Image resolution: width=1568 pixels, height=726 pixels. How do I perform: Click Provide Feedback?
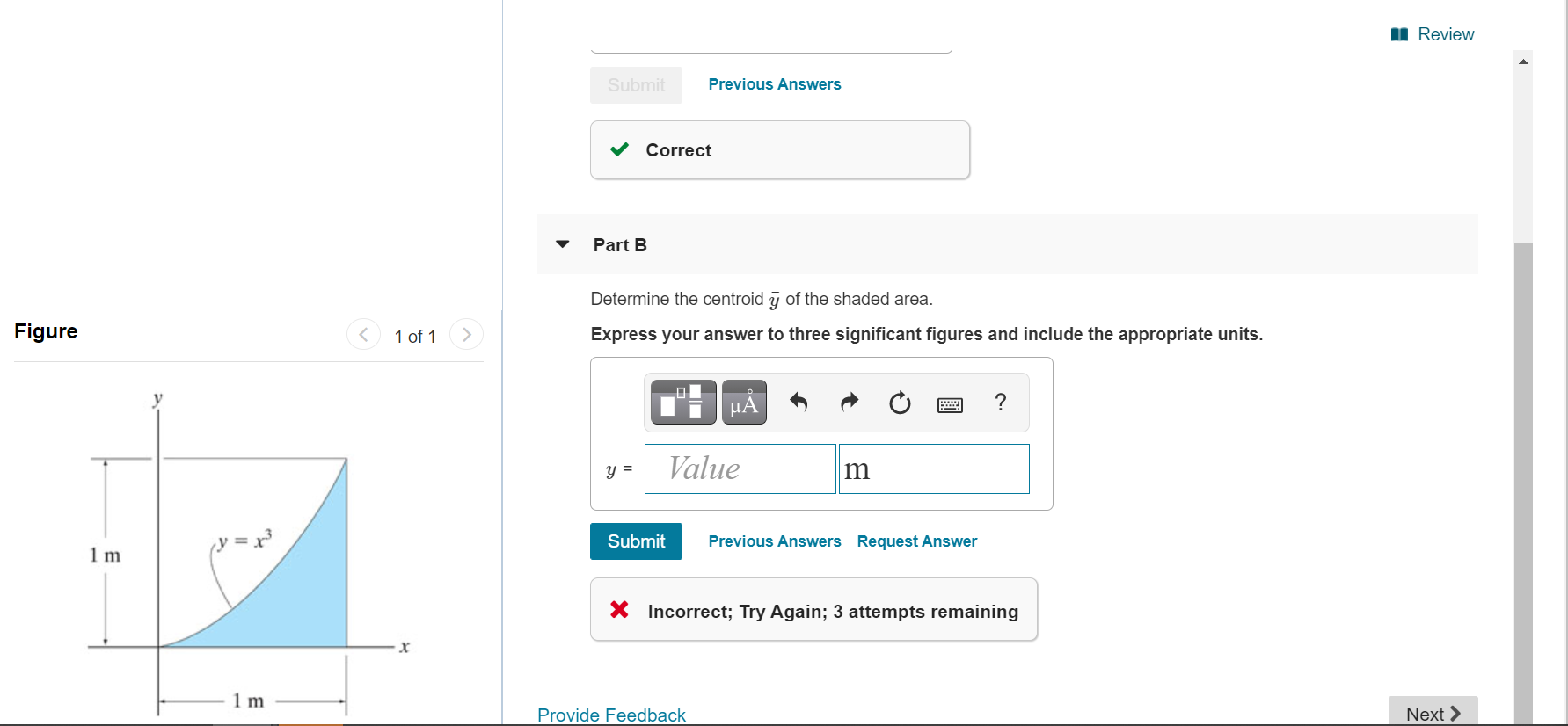pyautogui.click(x=610, y=715)
